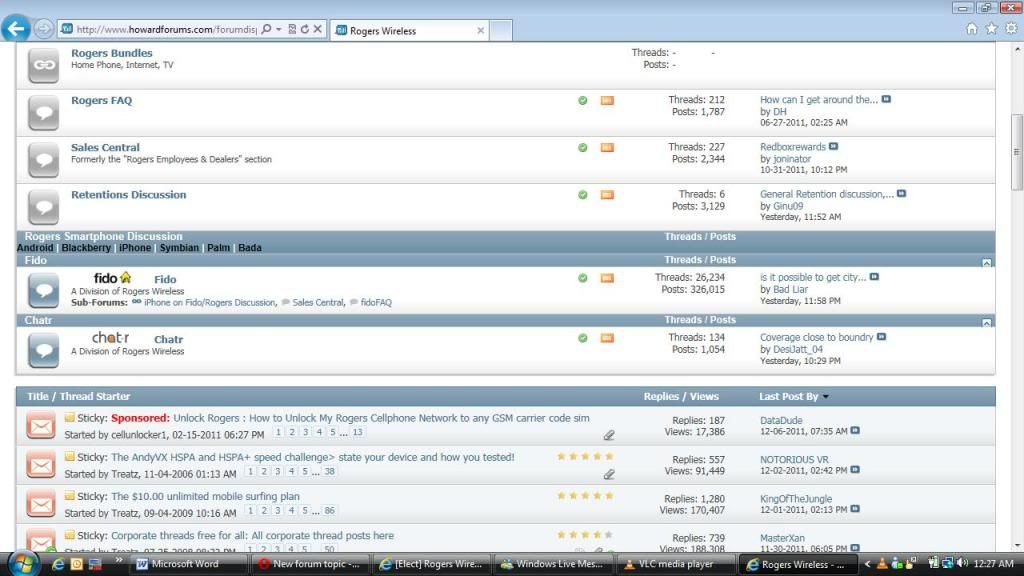Screen dimensions: 1024x576
Task: Go to page 38 of AndyVX speed challenge thread
Action: point(329,472)
